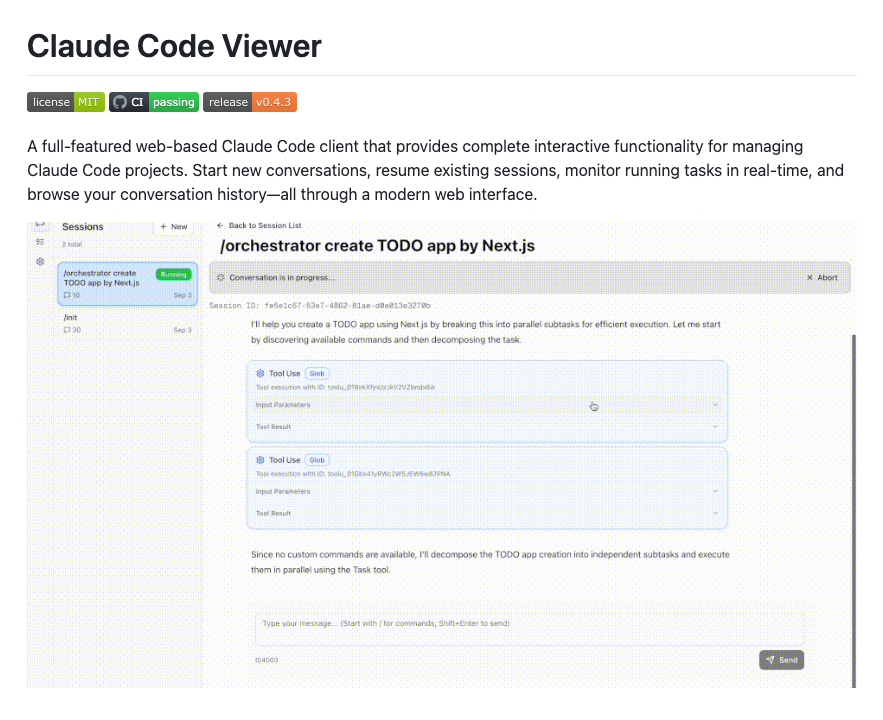Click the back arrow icon
The image size is (883, 720).
[220, 225]
